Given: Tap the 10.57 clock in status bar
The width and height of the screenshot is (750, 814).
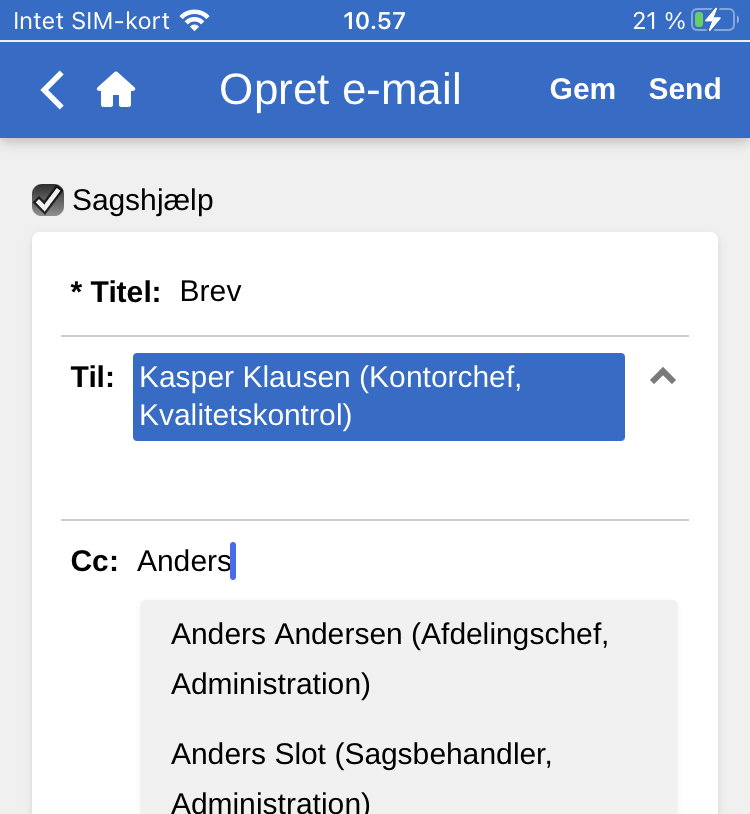Looking at the screenshot, I should [x=374, y=20].
